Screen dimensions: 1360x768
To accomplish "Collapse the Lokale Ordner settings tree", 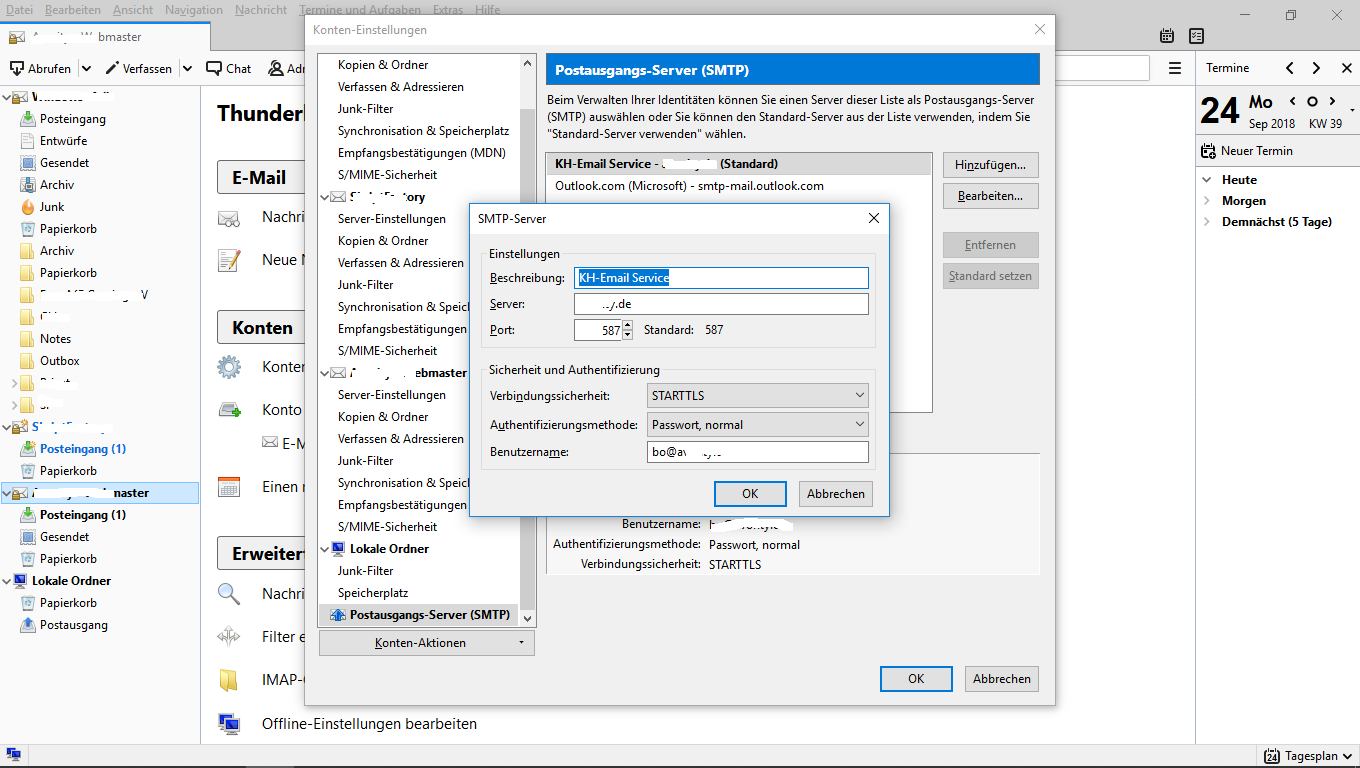I will click(326, 549).
